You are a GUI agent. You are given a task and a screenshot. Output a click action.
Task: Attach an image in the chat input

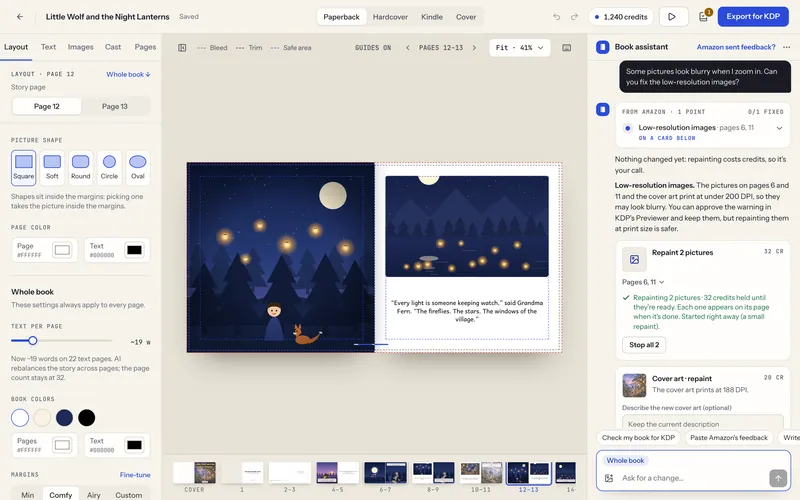pos(609,478)
